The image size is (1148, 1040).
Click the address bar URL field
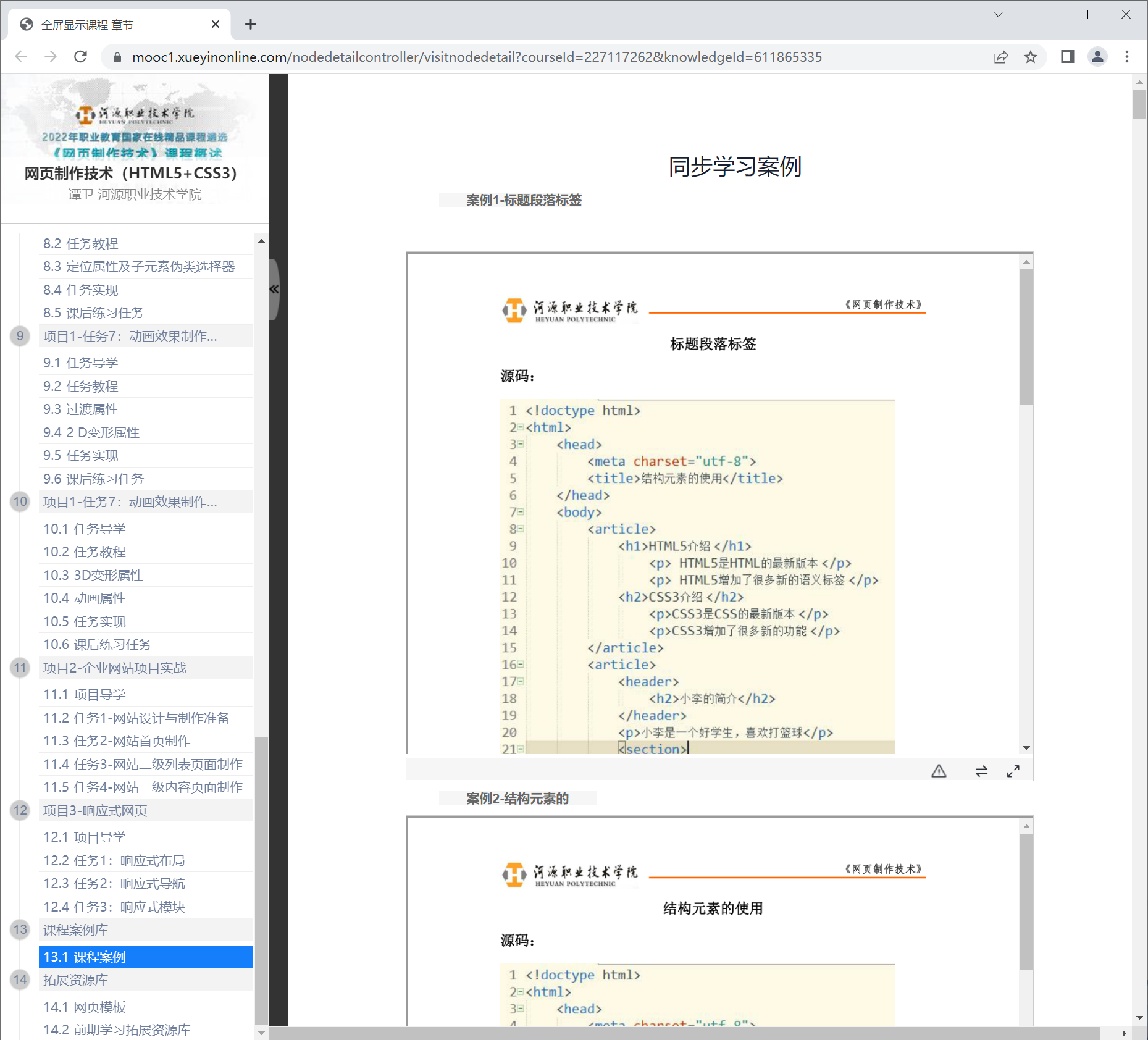(x=476, y=57)
